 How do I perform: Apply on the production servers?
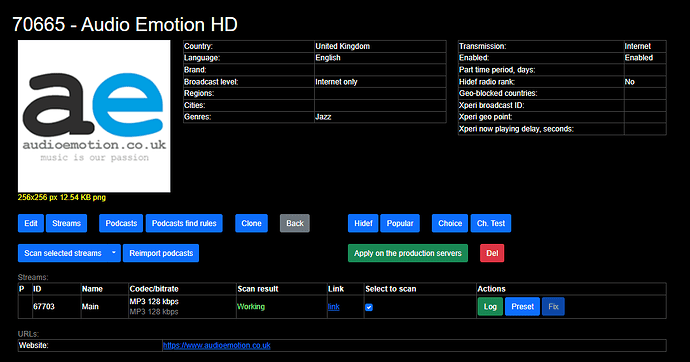click(408, 253)
